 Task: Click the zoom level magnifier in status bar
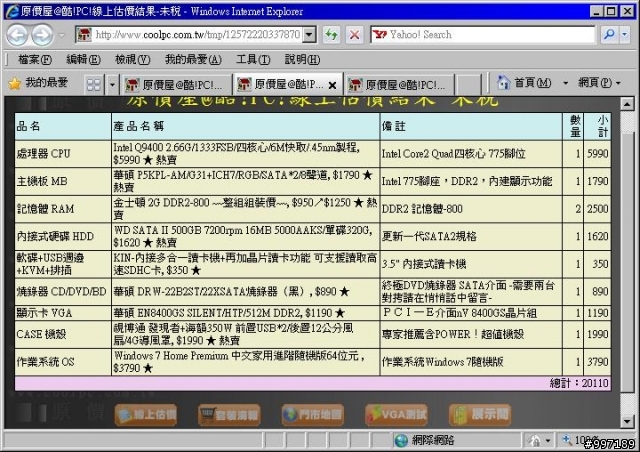click(x=567, y=440)
